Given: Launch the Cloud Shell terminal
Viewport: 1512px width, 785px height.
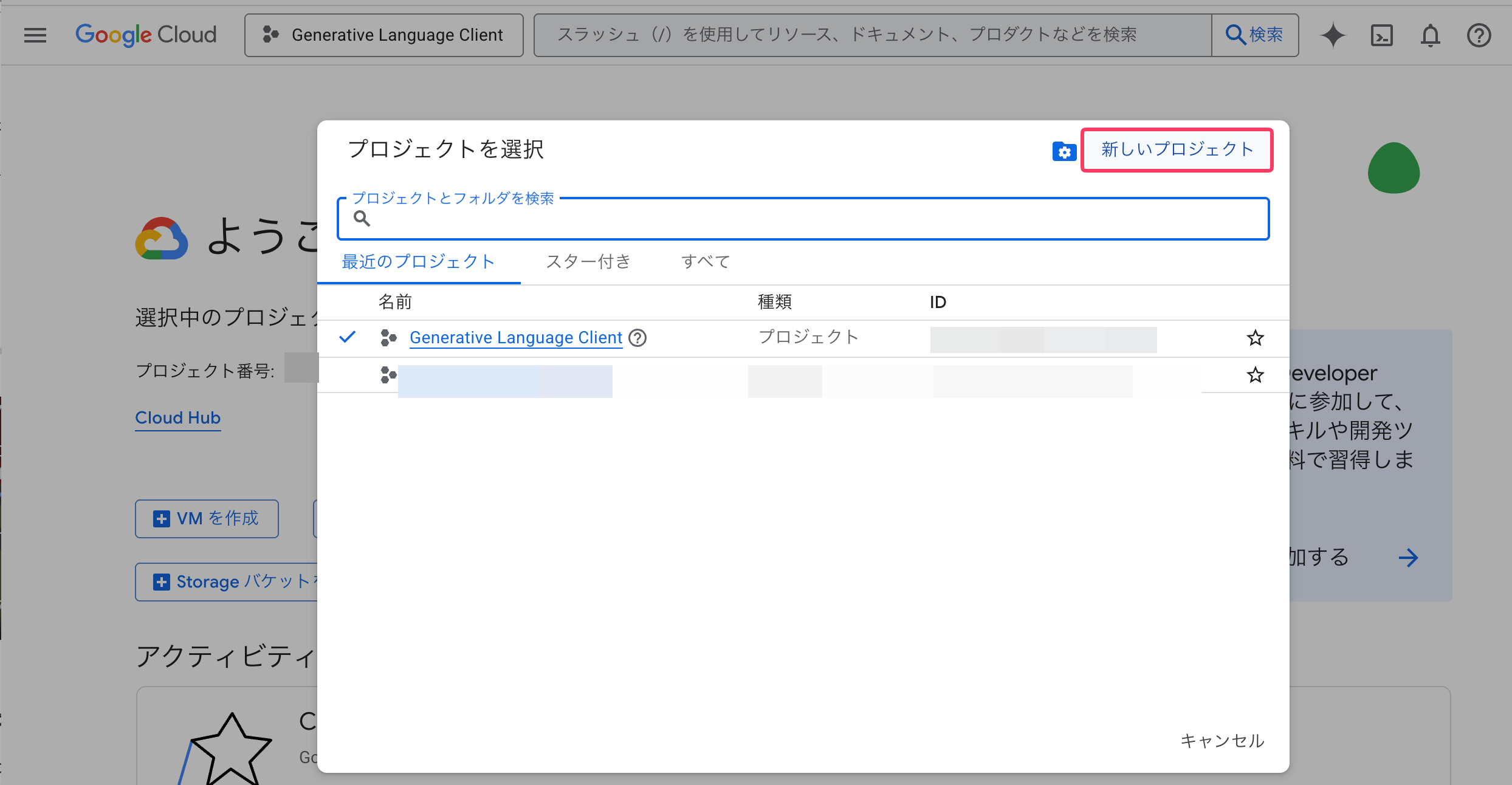Looking at the screenshot, I should (x=1383, y=35).
